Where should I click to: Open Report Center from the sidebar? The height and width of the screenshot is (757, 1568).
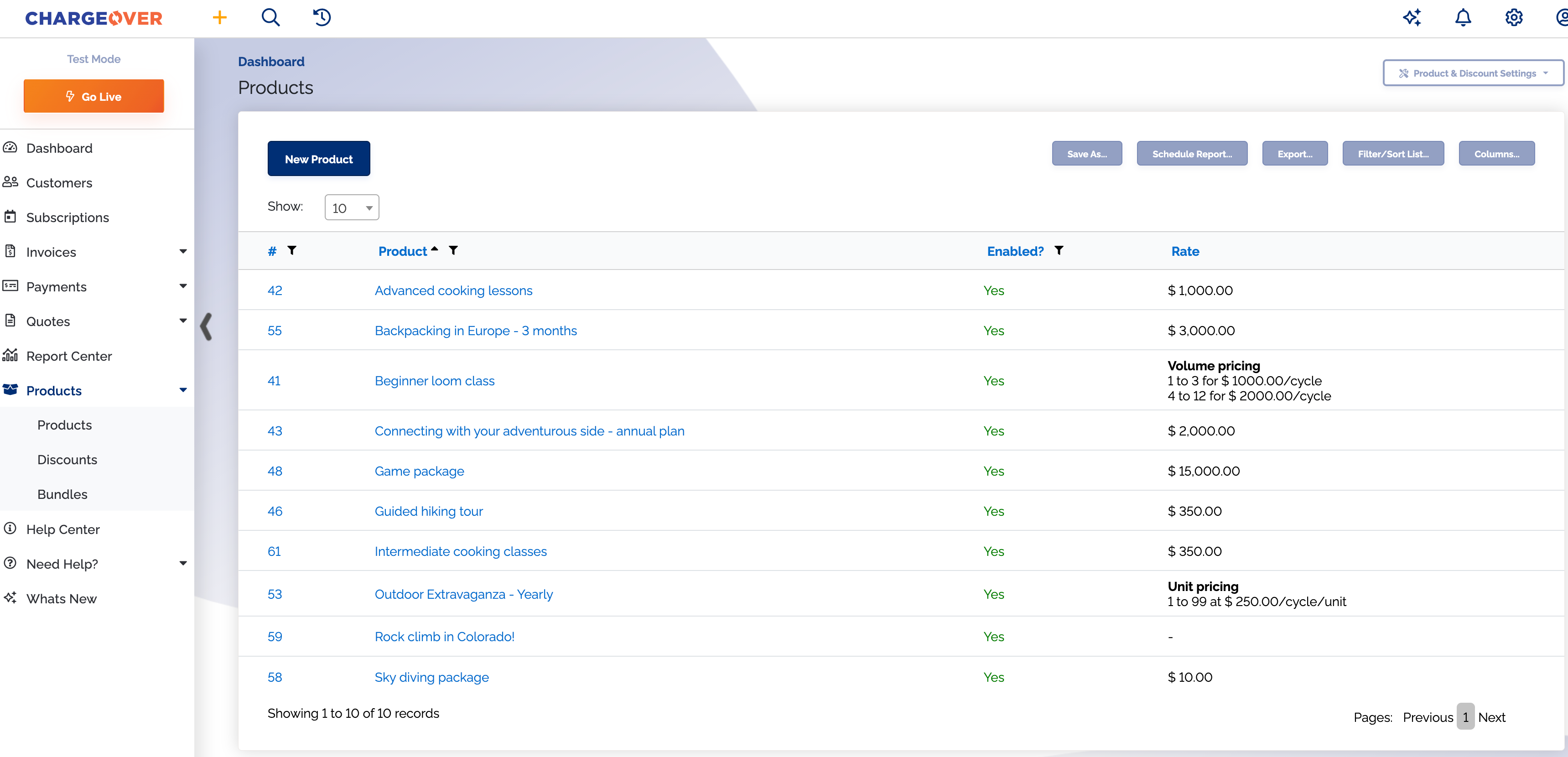coord(69,356)
